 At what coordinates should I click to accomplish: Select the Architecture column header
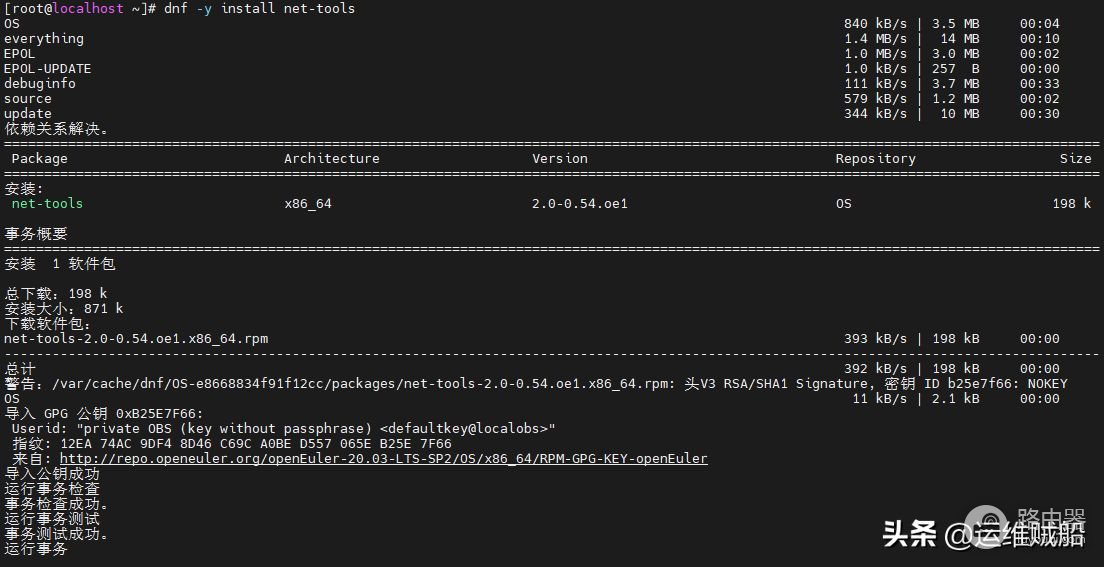pos(331,159)
